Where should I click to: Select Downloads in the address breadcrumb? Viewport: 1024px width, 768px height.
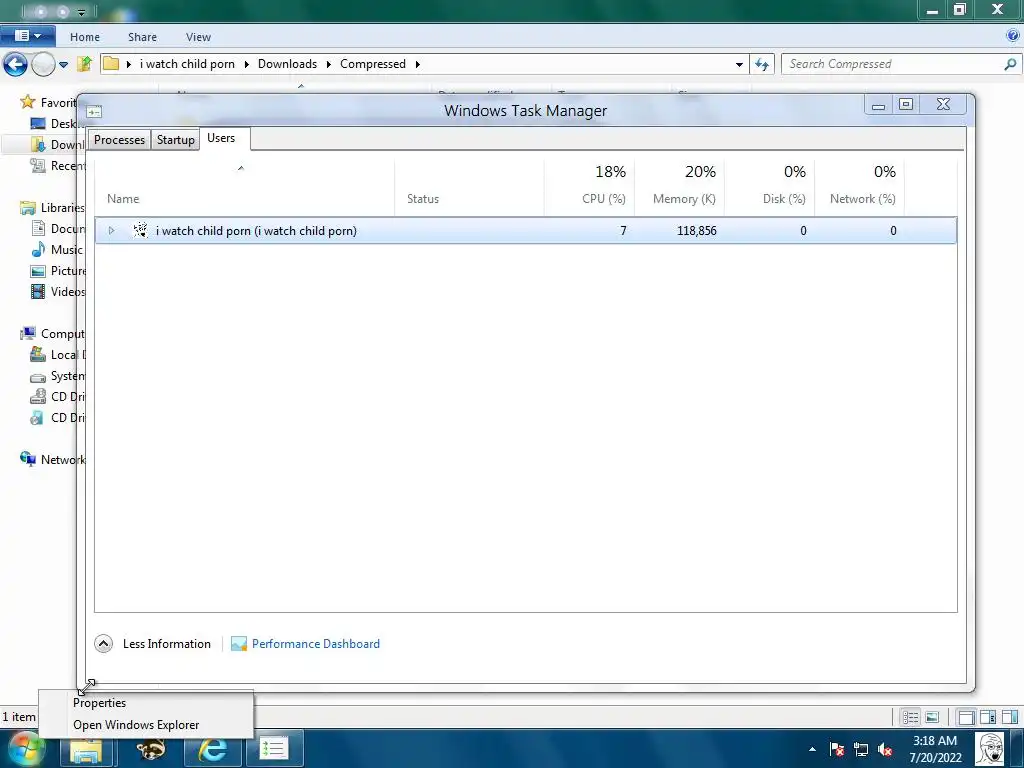pos(287,64)
